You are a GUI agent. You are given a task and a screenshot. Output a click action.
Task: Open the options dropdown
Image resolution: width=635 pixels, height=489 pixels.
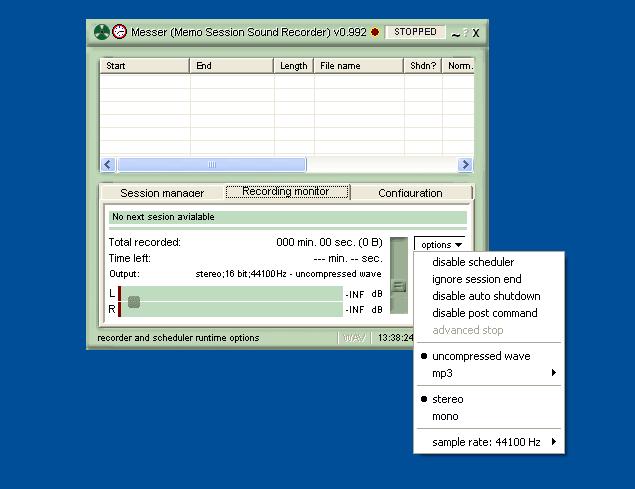(440, 244)
